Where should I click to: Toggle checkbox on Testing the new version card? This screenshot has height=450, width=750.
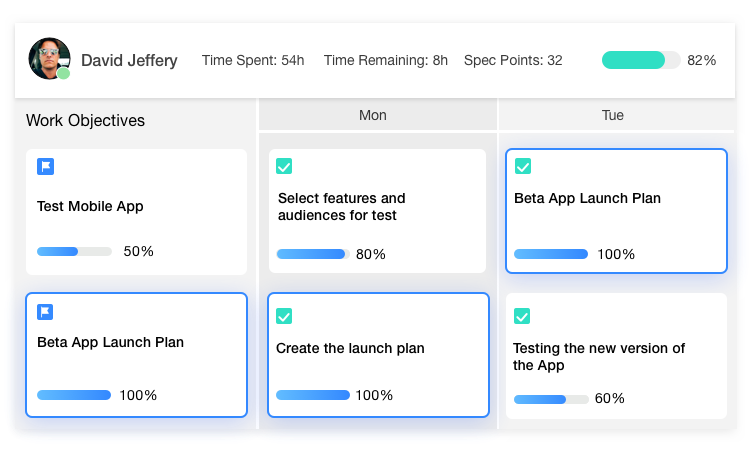pyautogui.click(x=522, y=316)
